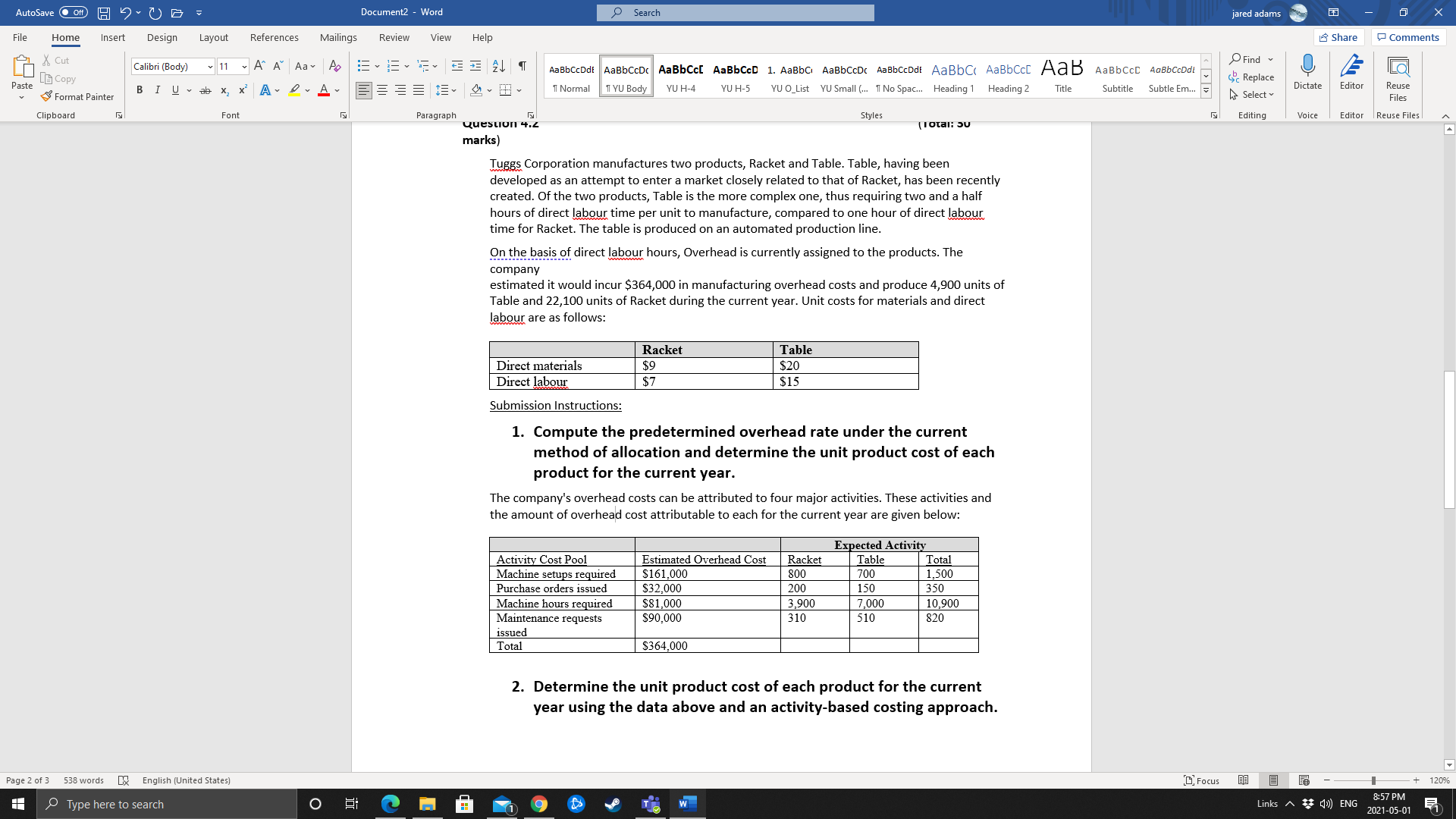The height and width of the screenshot is (819, 1456).
Task: Switch to Read Mode view icon
Action: [x=1243, y=780]
